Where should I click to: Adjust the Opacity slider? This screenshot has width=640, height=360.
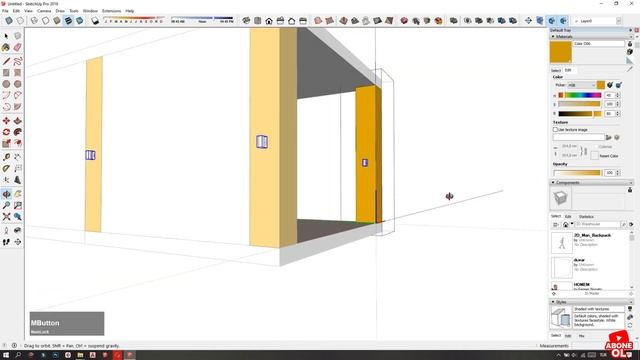[577, 173]
